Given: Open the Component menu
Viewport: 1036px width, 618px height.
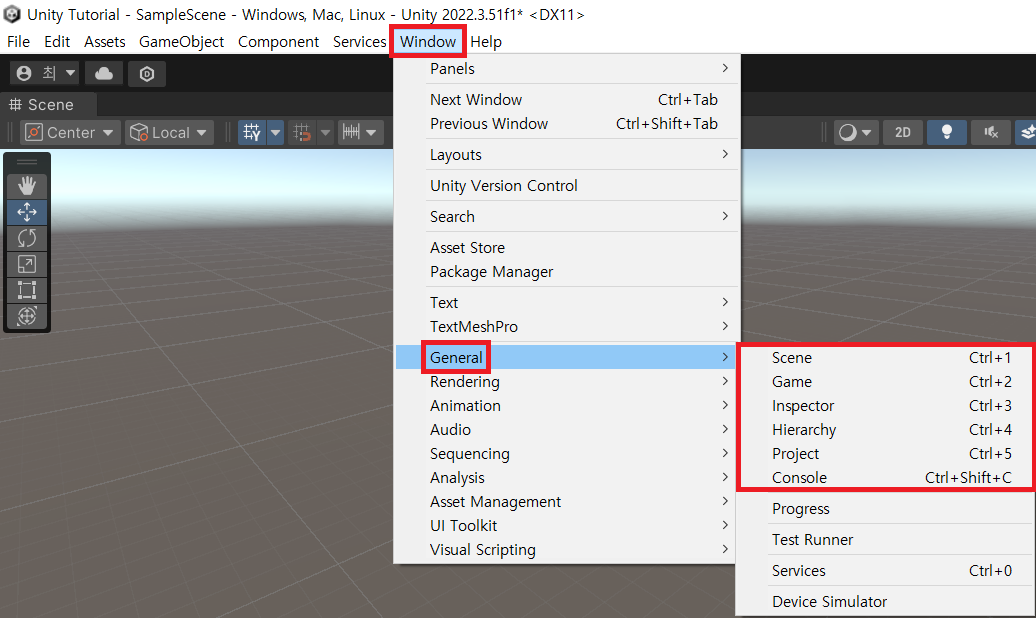Looking at the screenshot, I should tap(278, 42).
